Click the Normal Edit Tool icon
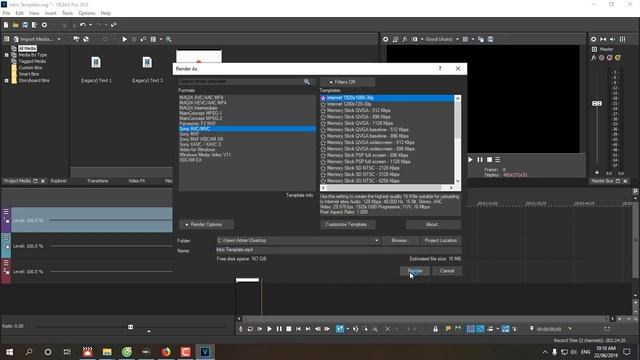Viewport: 640px width, 360px height. [340, 329]
